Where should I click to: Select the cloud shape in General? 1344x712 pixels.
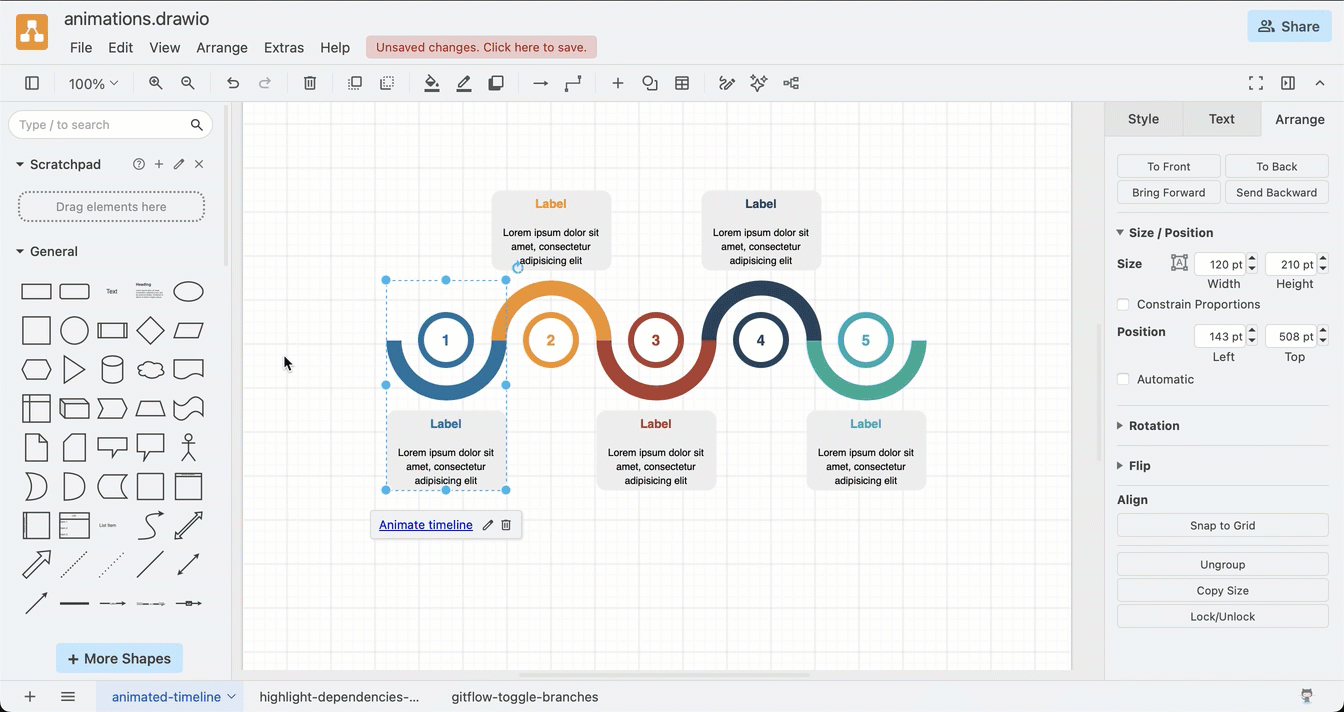click(x=150, y=369)
